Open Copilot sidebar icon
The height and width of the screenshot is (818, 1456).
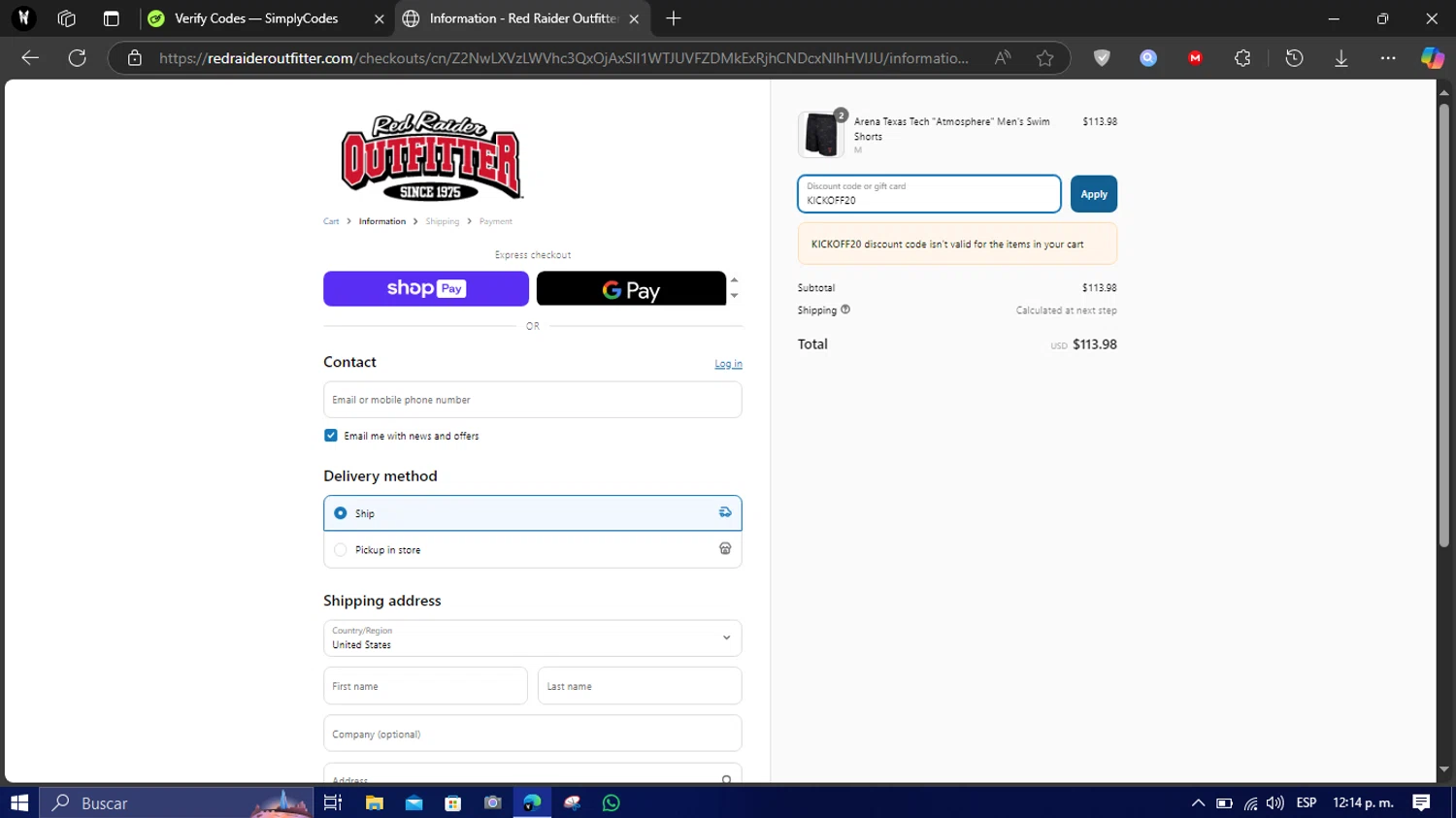pyautogui.click(x=1432, y=58)
